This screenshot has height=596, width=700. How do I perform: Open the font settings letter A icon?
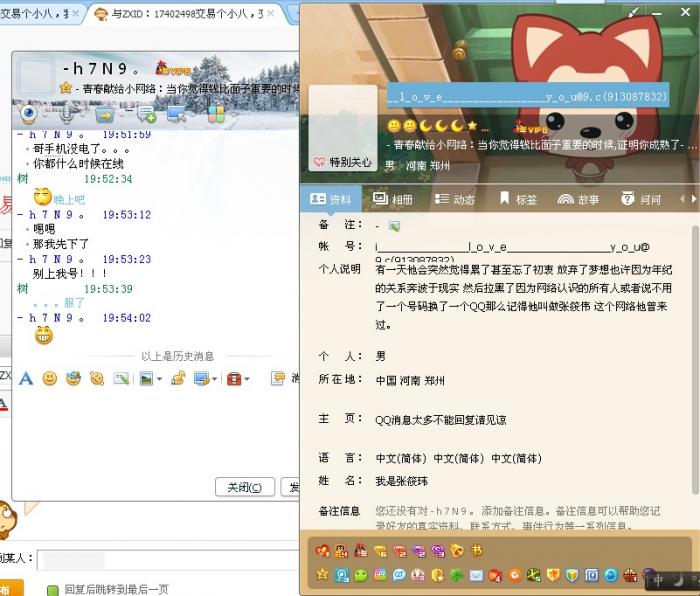point(26,379)
